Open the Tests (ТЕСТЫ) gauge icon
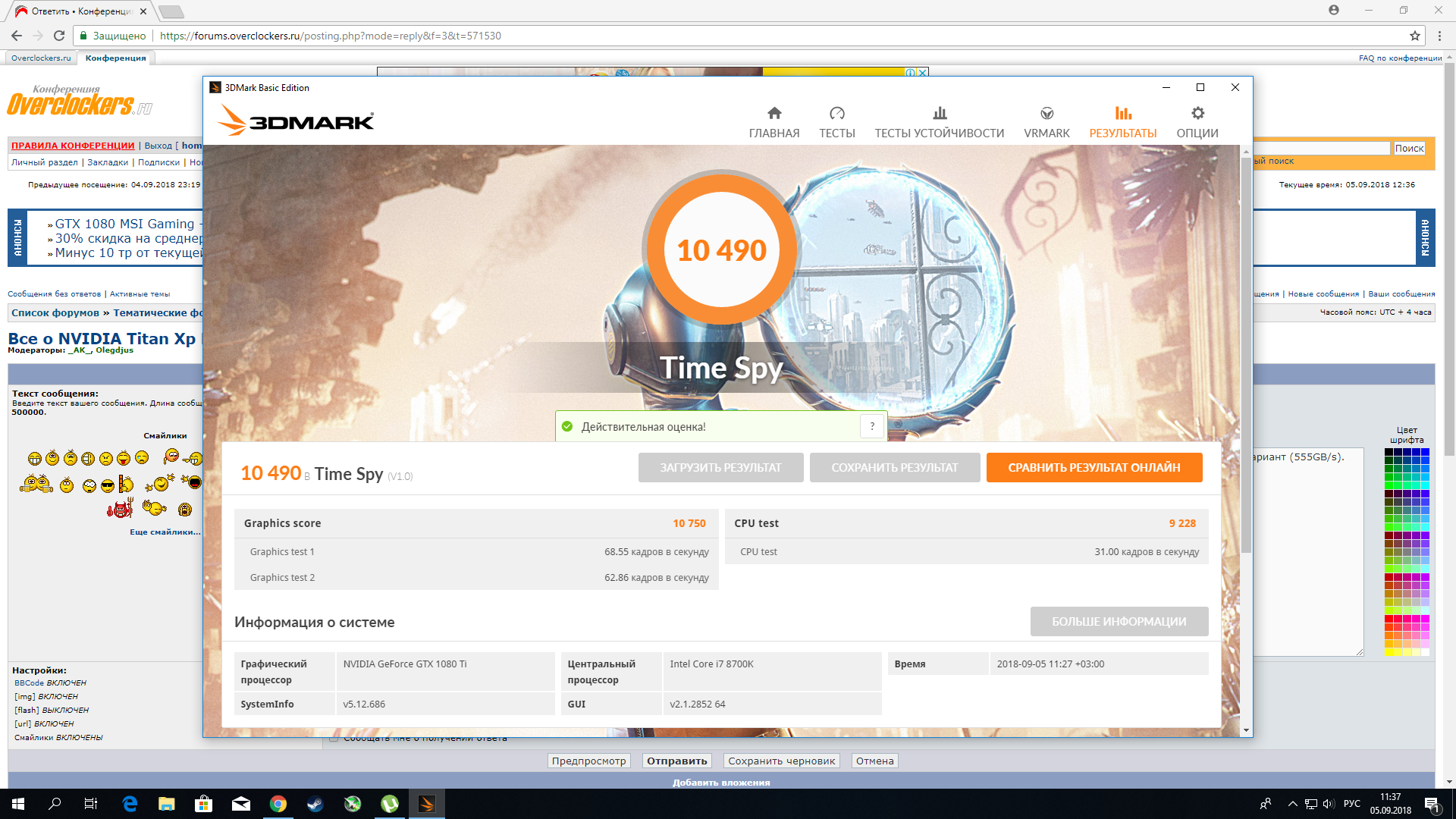The image size is (1456, 819). [x=836, y=114]
